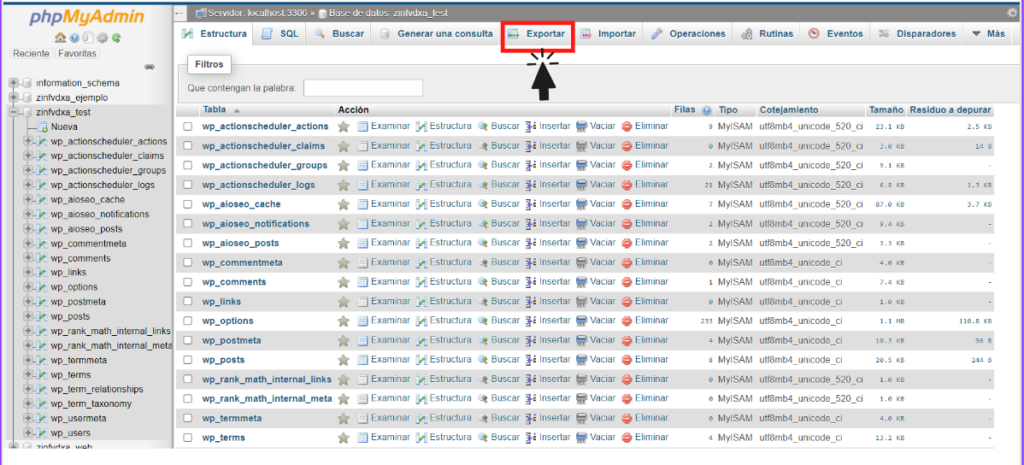Expand the information_schema database node
Screen dimensions: 1024x465
point(13,83)
